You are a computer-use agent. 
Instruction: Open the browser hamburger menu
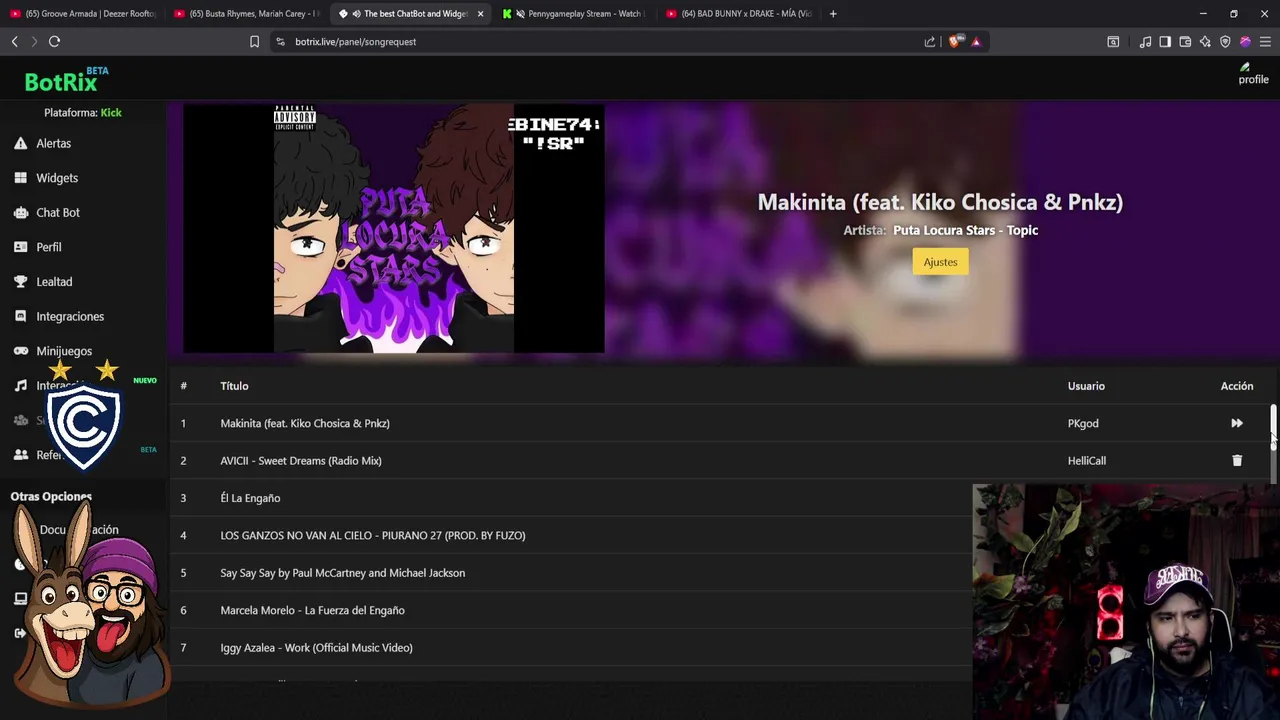(x=1265, y=42)
